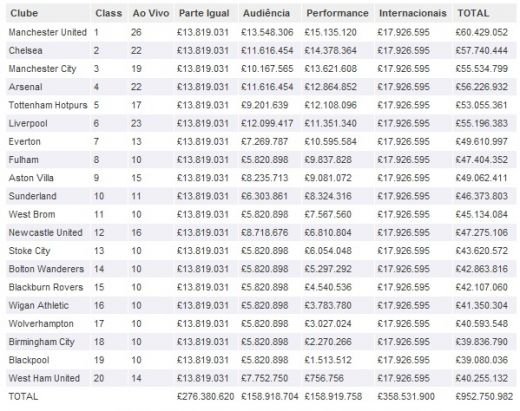Select the Audiência column header
This screenshot has width=520, height=411.
(x=266, y=13)
